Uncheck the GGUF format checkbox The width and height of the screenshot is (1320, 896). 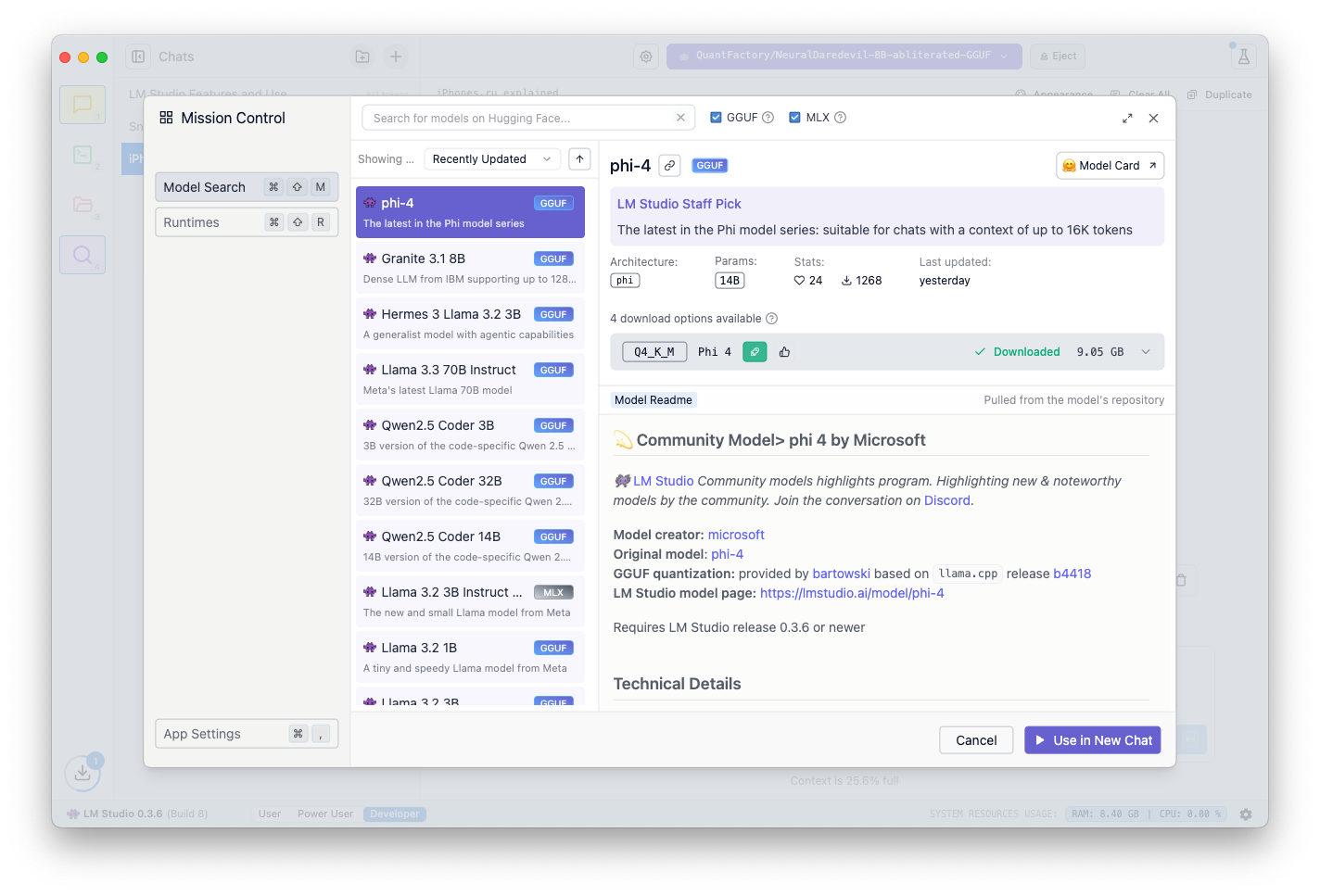pyautogui.click(x=716, y=118)
